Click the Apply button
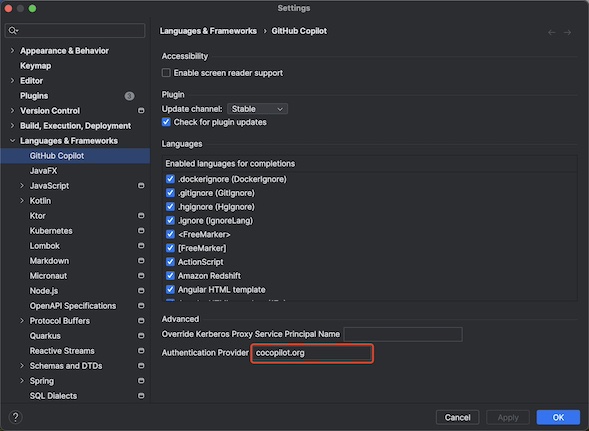Image resolution: width=589 pixels, height=431 pixels. tap(508, 417)
